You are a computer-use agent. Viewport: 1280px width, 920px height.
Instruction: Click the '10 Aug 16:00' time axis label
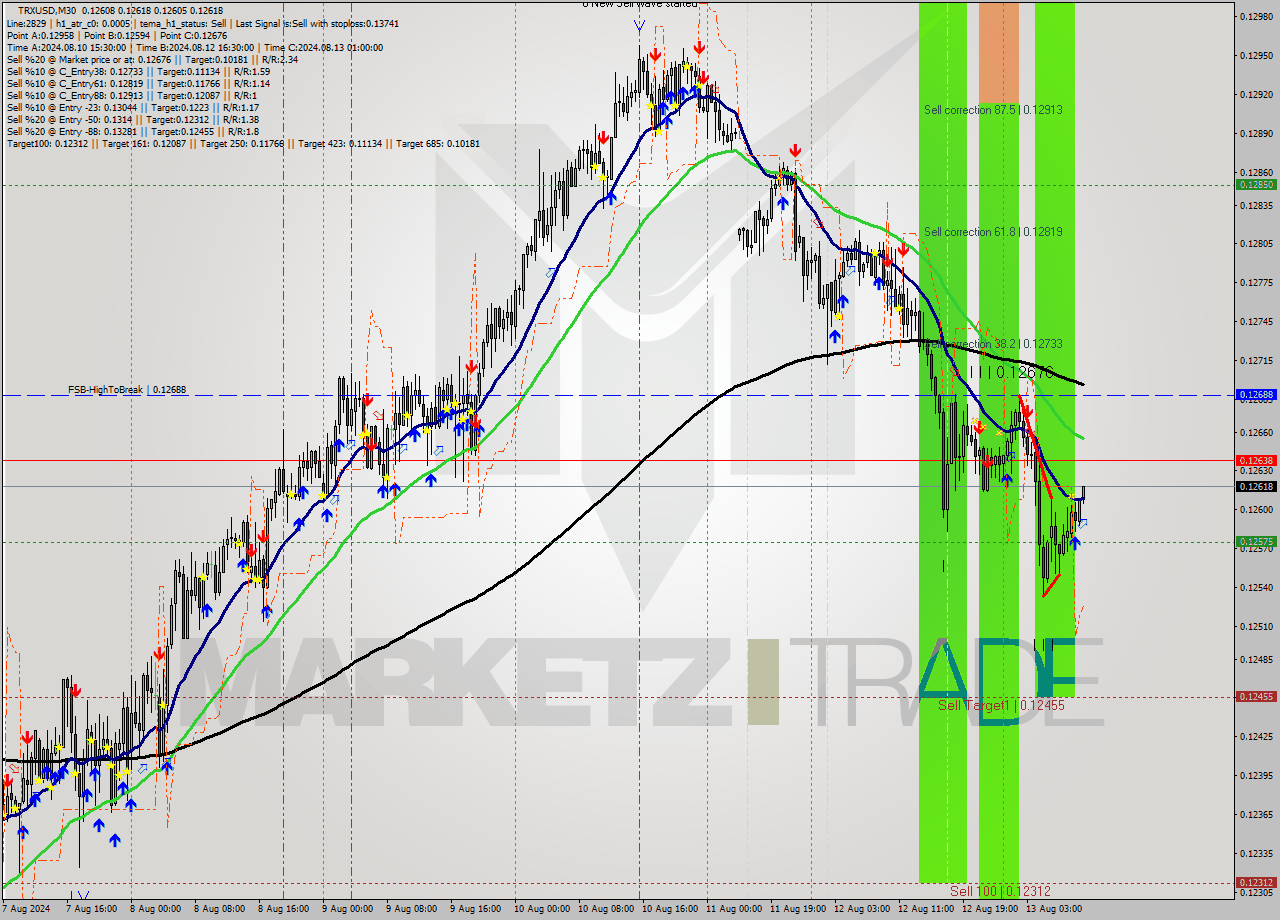click(668, 910)
